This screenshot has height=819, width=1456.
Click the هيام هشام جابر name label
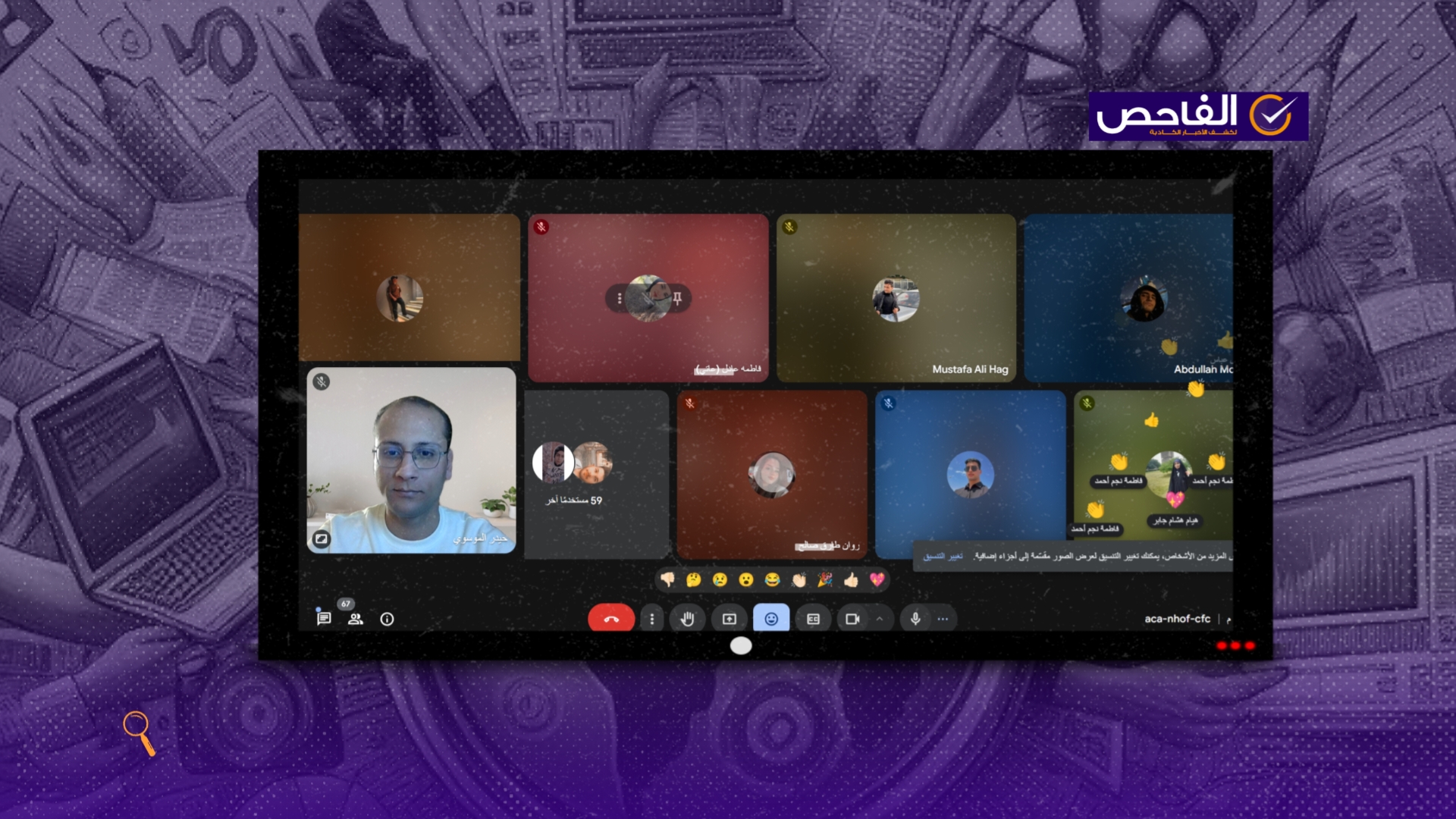(1175, 520)
